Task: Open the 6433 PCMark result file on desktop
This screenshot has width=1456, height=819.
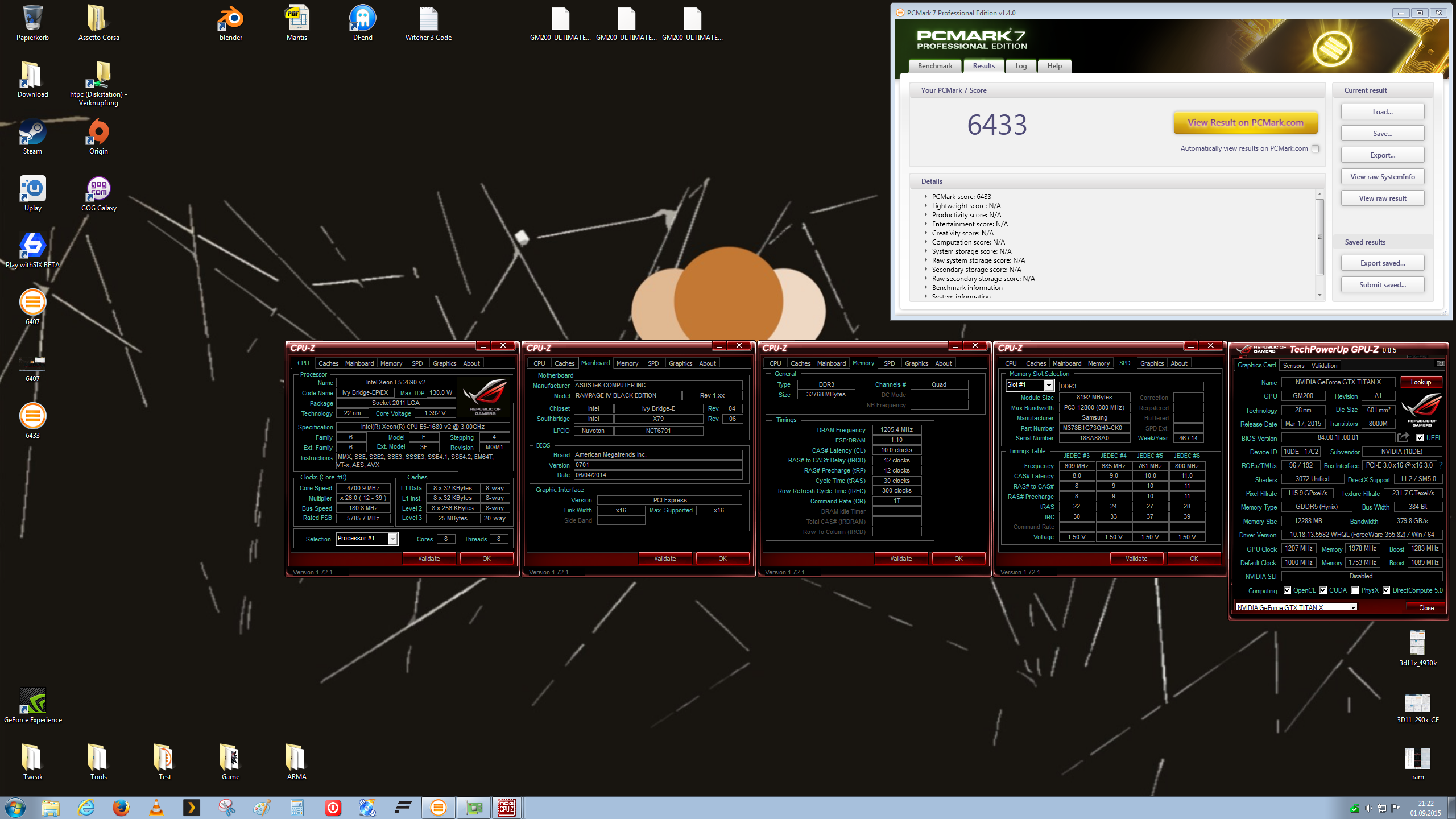Action: point(32,421)
